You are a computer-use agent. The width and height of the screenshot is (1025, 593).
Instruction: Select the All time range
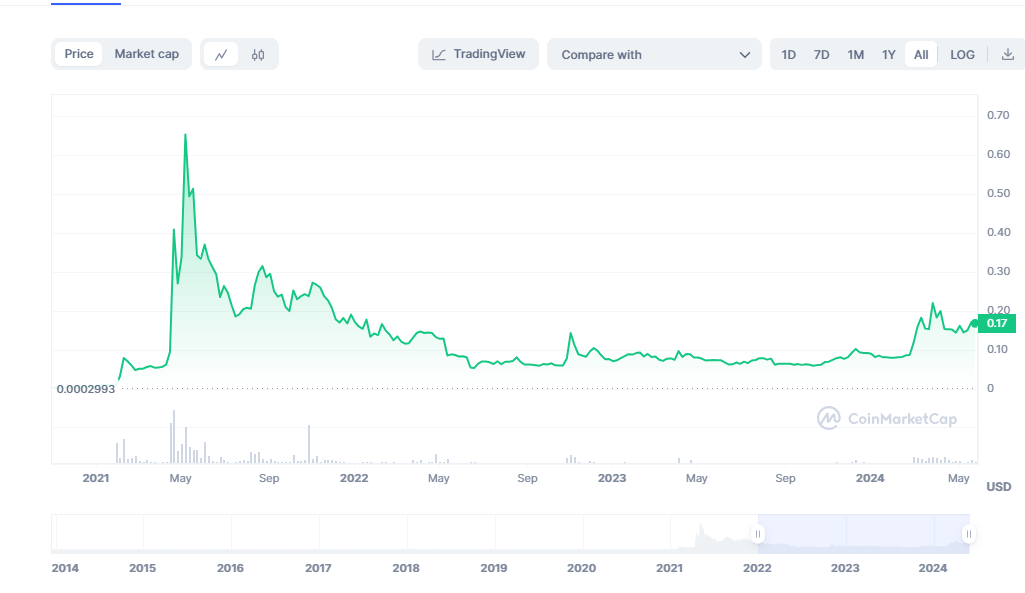tap(921, 55)
